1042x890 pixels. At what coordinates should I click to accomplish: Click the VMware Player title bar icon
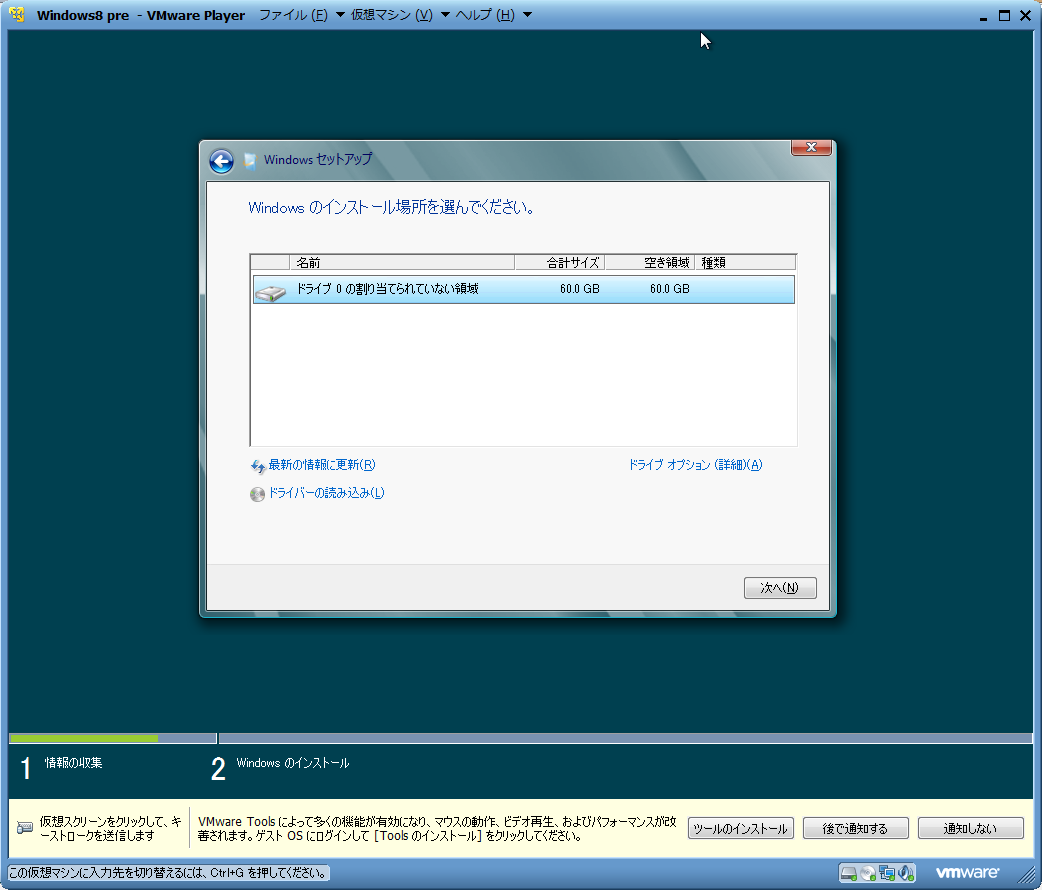point(17,15)
